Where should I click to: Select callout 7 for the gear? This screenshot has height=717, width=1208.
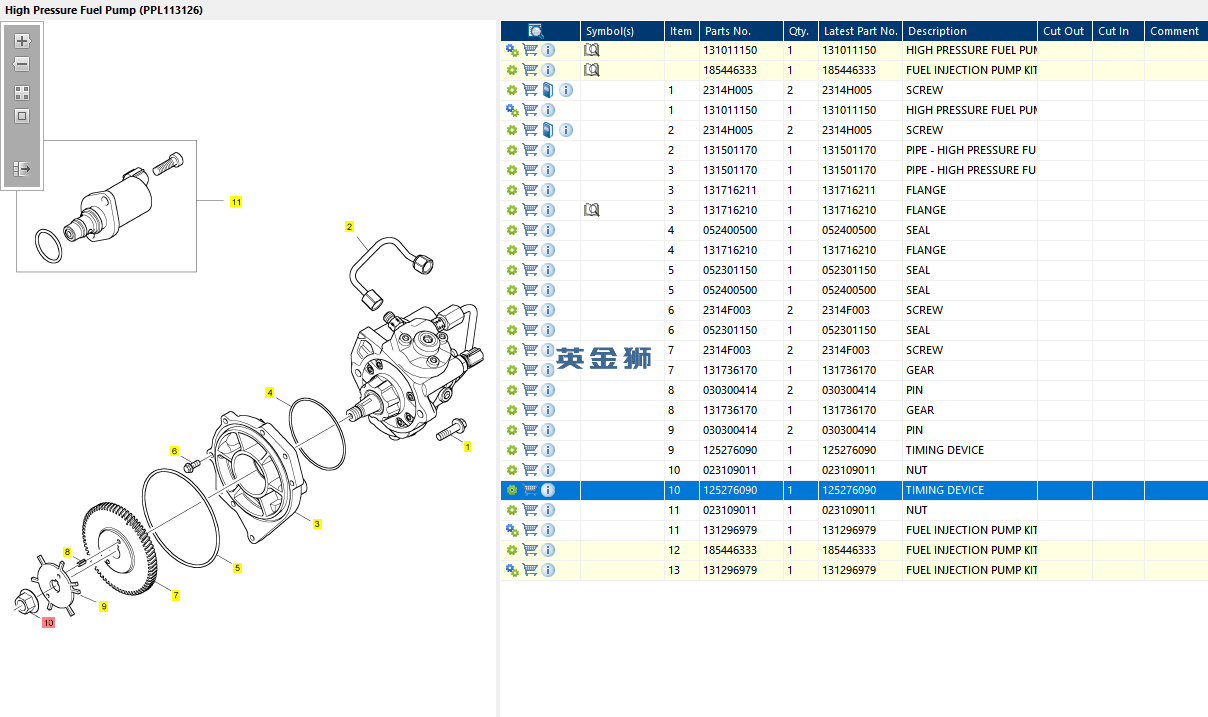[x=176, y=596]
